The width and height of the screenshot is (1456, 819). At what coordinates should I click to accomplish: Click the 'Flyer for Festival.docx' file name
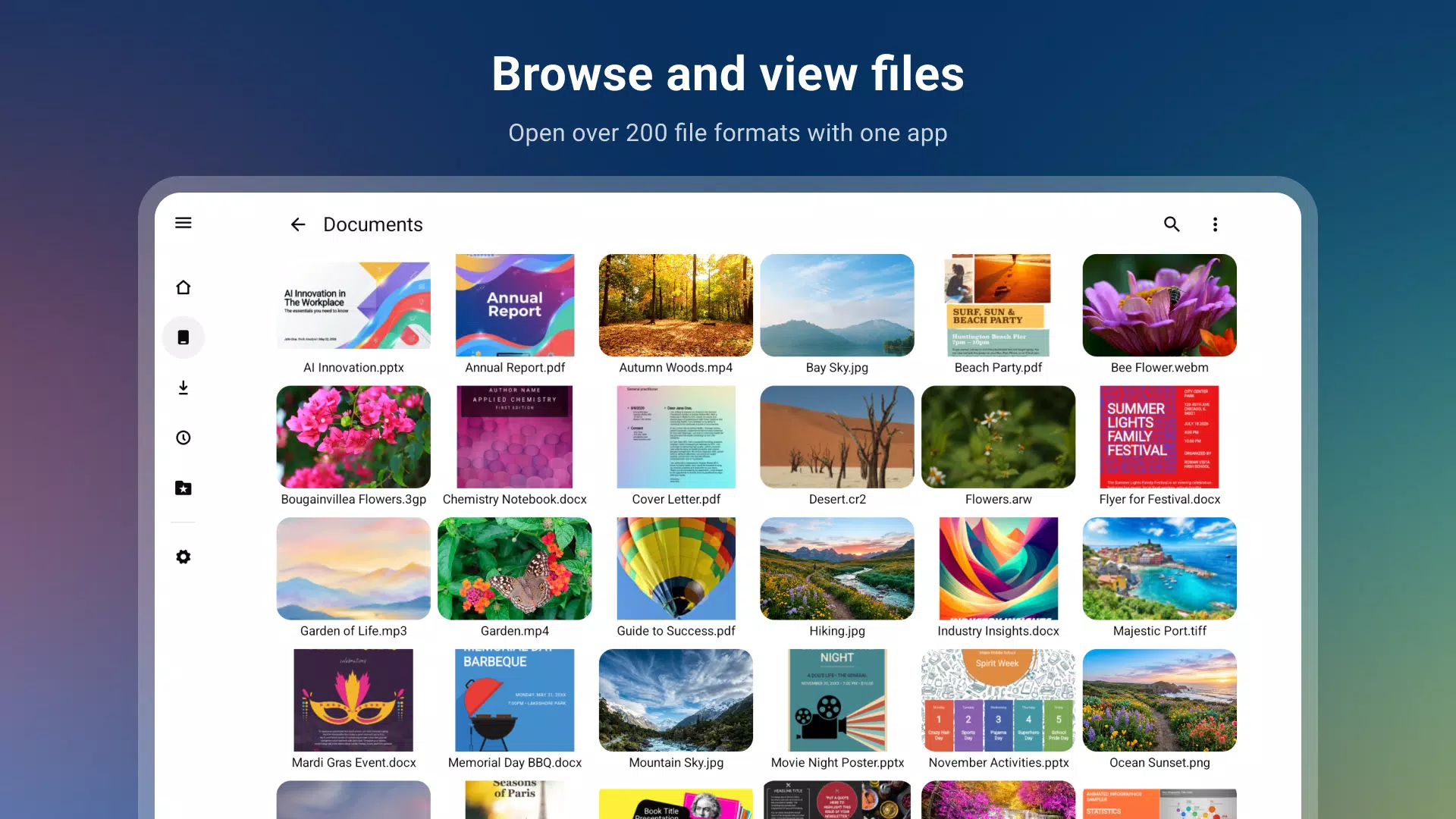(1159, 500)
